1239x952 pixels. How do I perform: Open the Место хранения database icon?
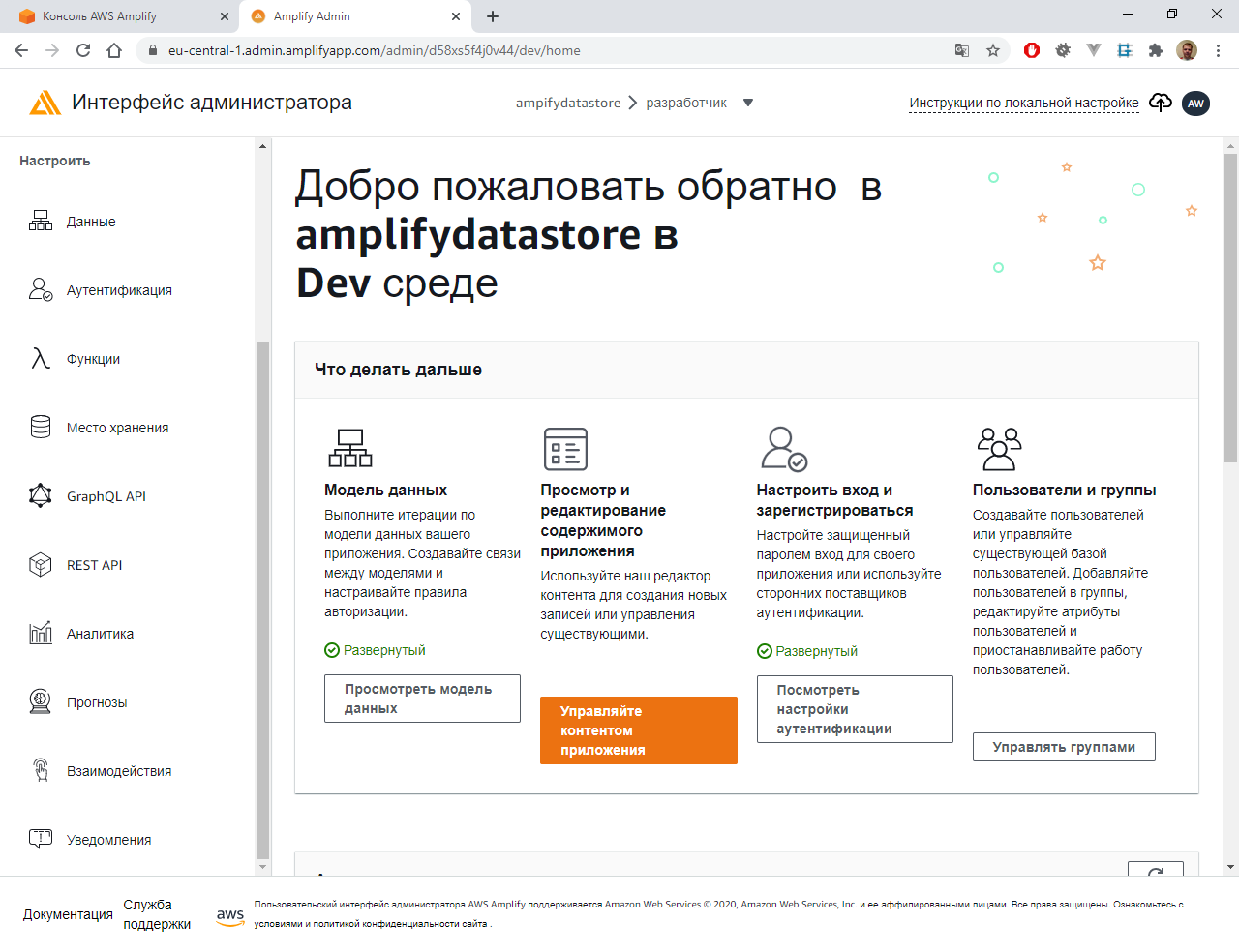click(41, 427)
